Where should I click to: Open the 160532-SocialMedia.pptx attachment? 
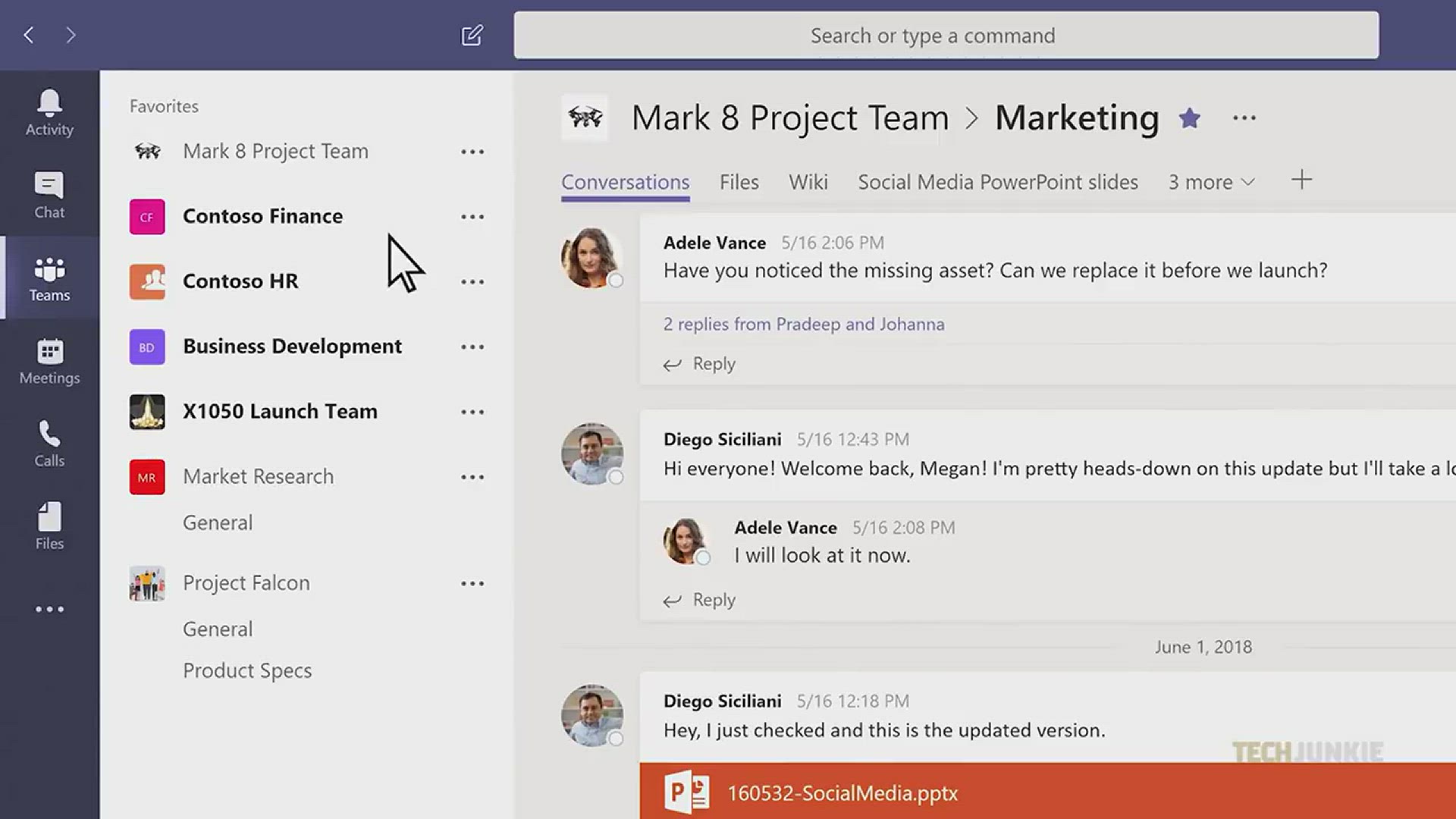tap(842, 793)
